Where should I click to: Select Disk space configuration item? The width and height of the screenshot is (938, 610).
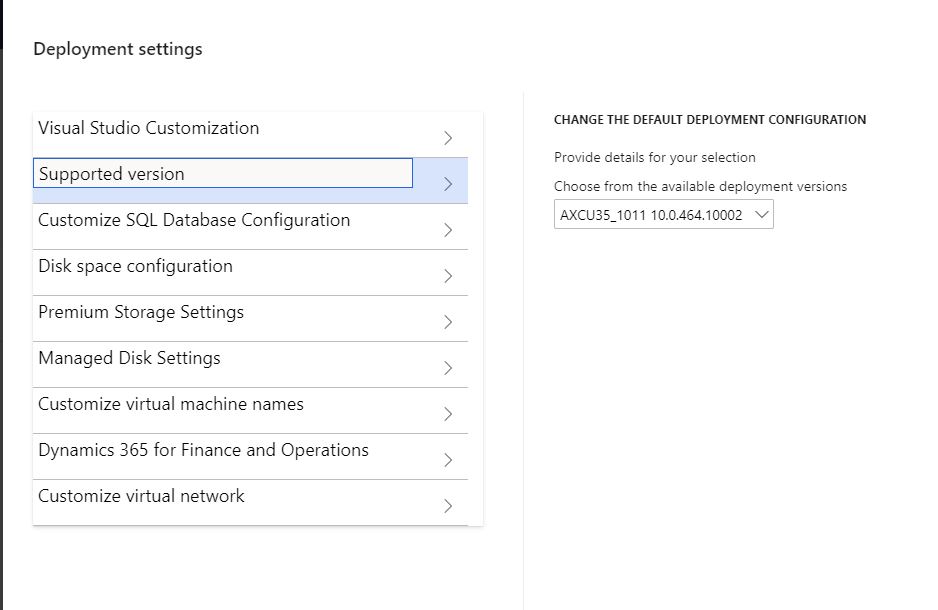point(135,267)
